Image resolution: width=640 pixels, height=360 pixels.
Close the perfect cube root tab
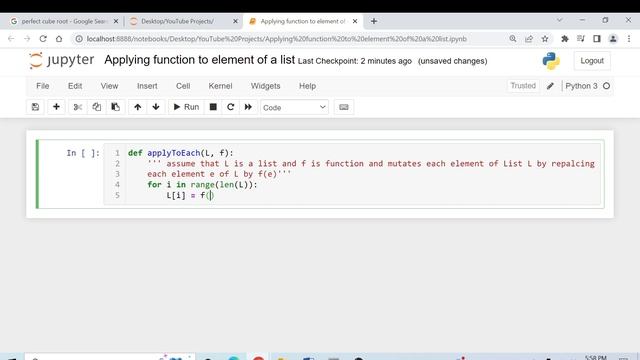pyautogui.click(x=116, y=21)
